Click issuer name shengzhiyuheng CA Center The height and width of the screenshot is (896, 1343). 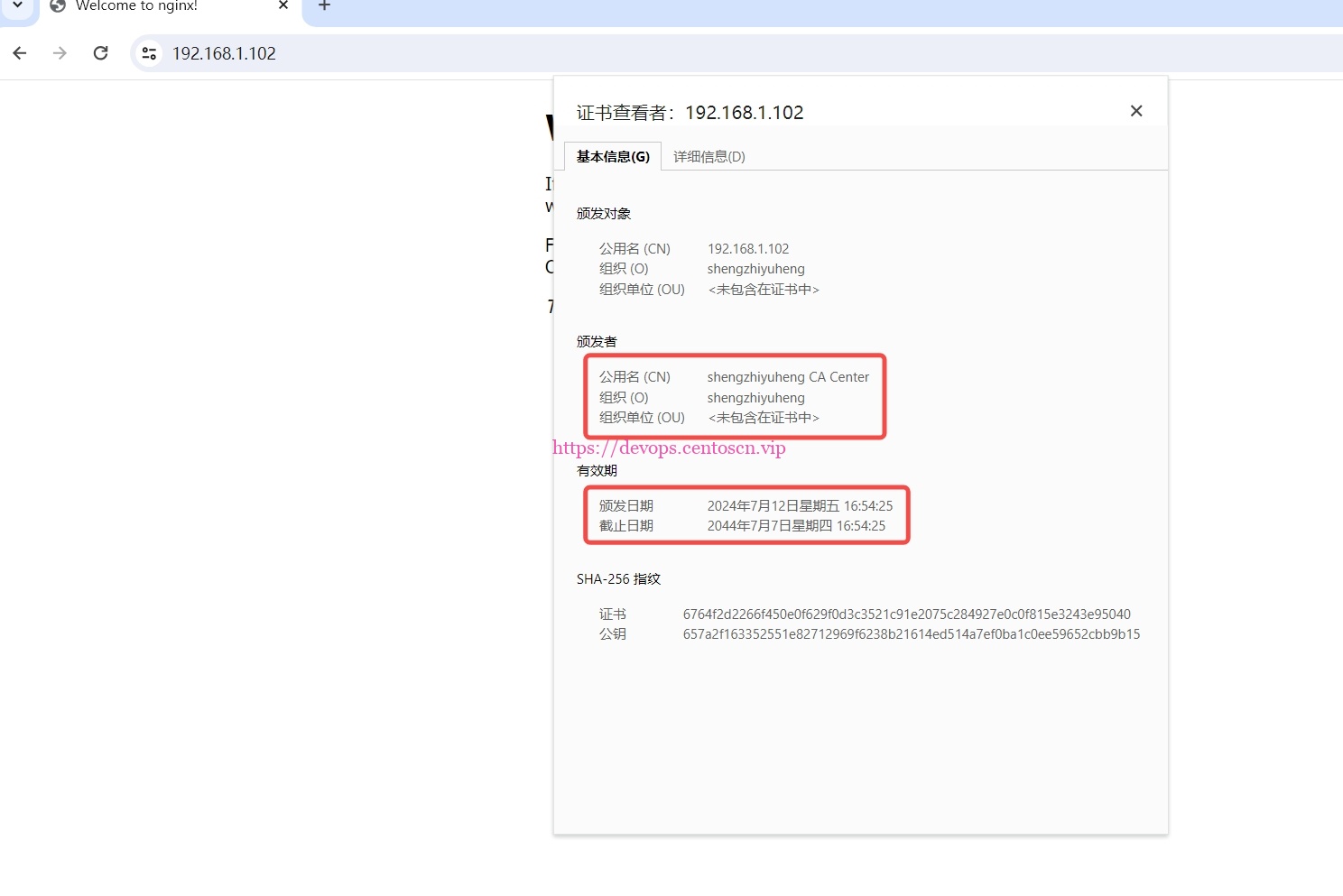tap(788, 377)
